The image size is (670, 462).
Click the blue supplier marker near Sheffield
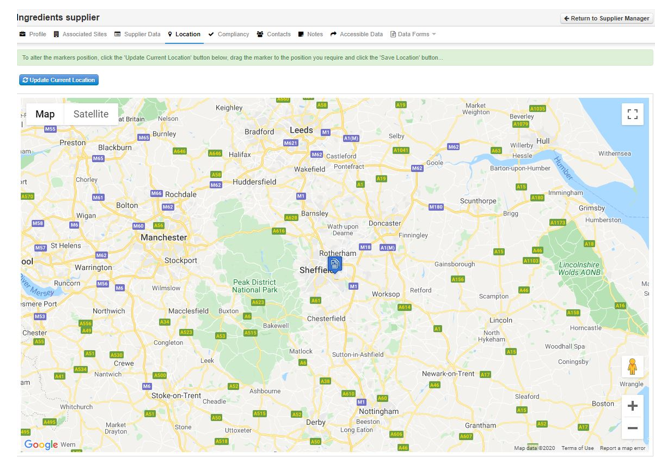(x=335, y=265)
